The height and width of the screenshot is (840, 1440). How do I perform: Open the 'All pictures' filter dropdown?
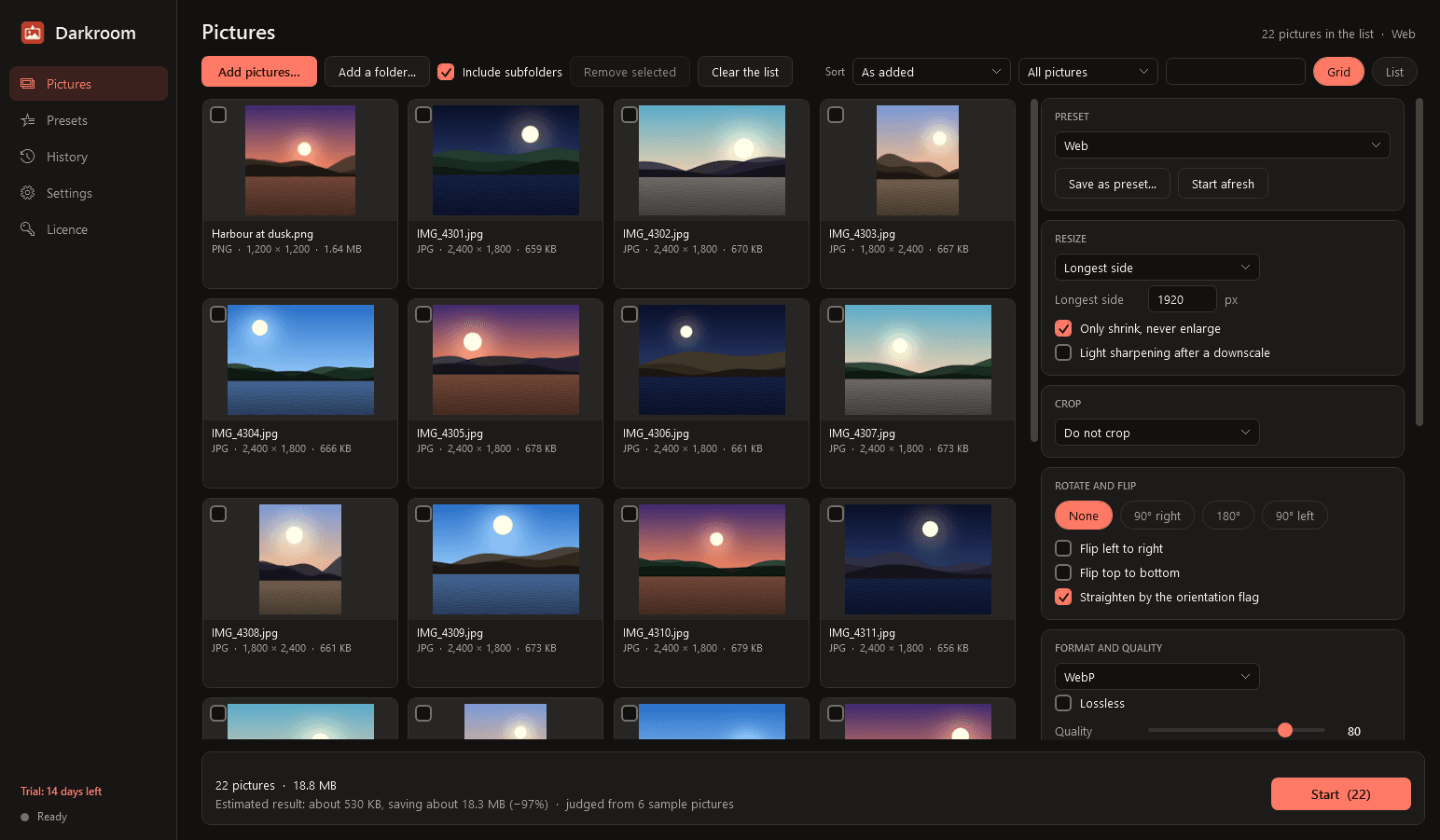(x=1087, y=72)
